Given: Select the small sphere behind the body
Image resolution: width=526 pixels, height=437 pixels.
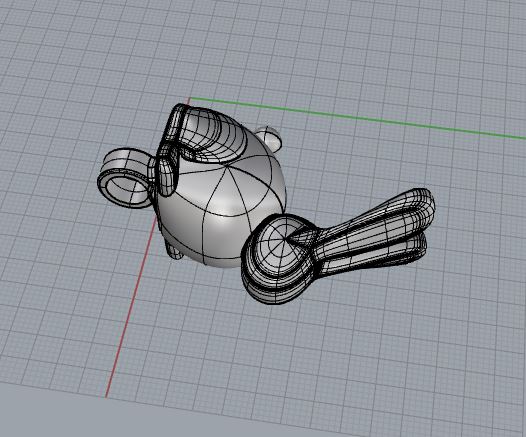Looking at the screenshot, I should (x=269, y=138).
